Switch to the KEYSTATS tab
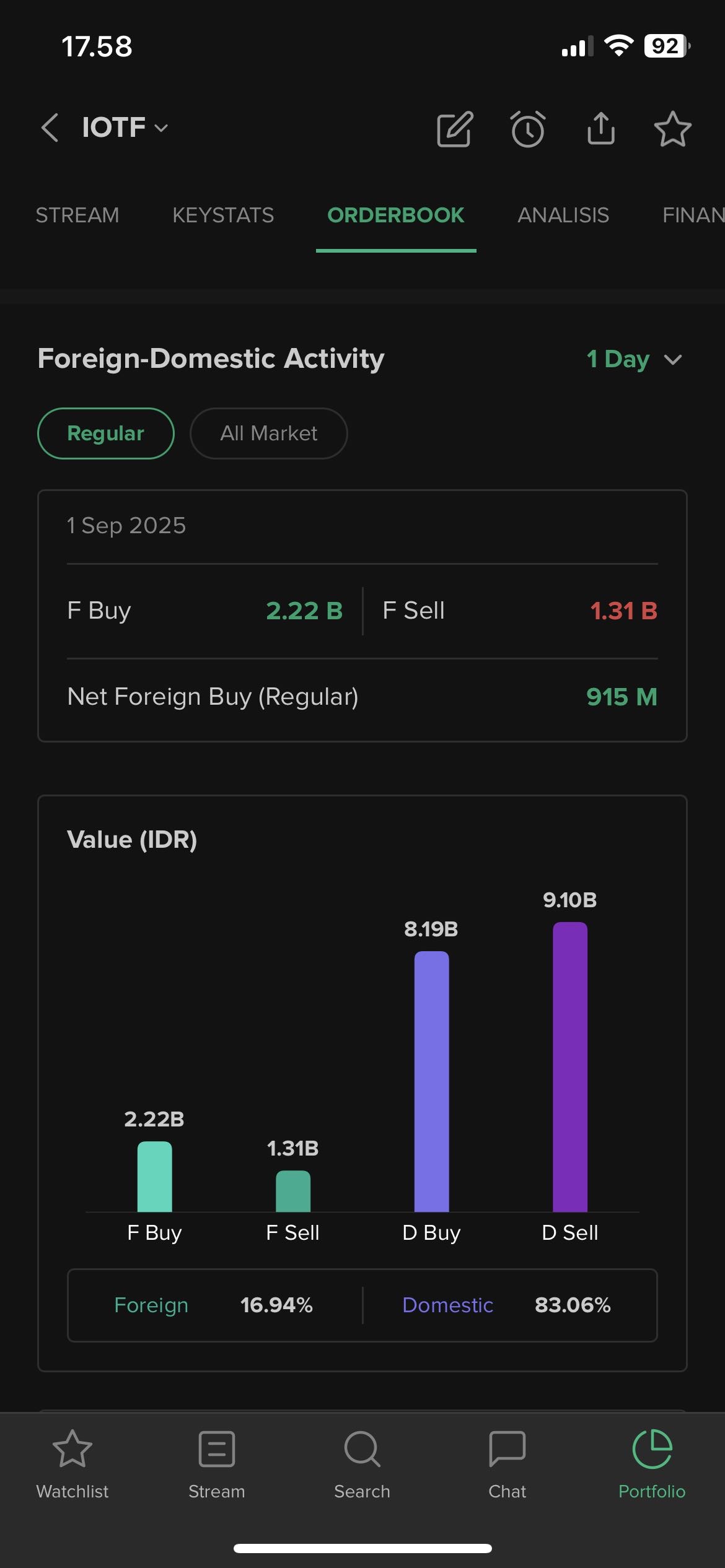 click(223, 216)
